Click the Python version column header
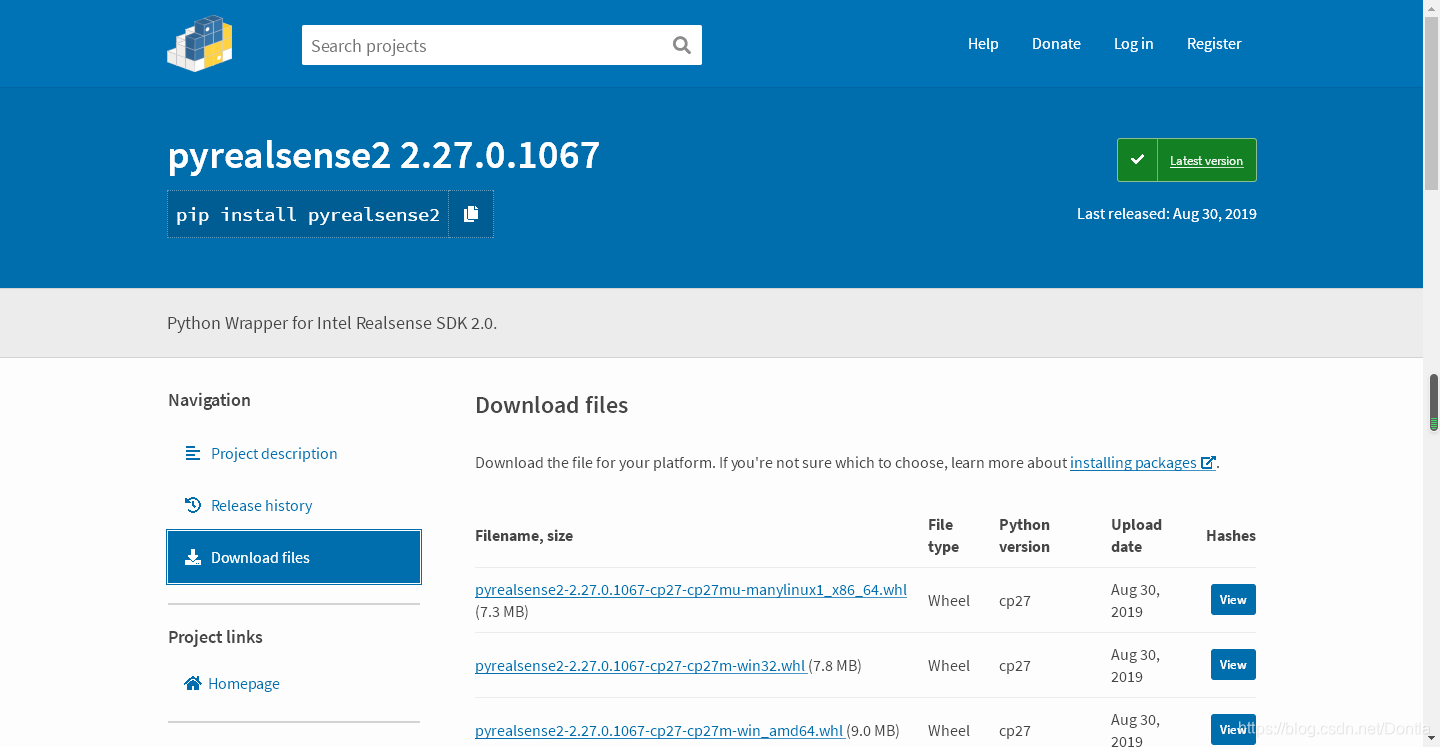Screen dimensions: 1440x747 [x=1024, y=535]
